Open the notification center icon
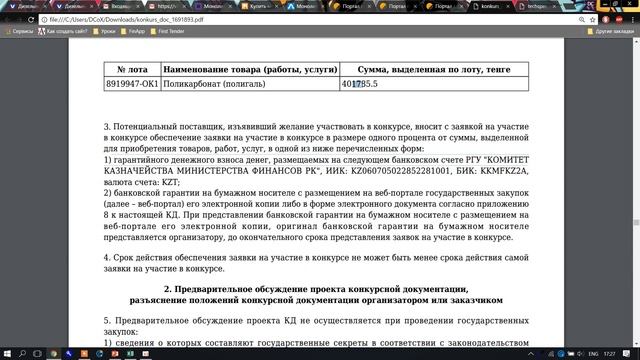Viewport: 640px width, 360px height. coord(627,353)
